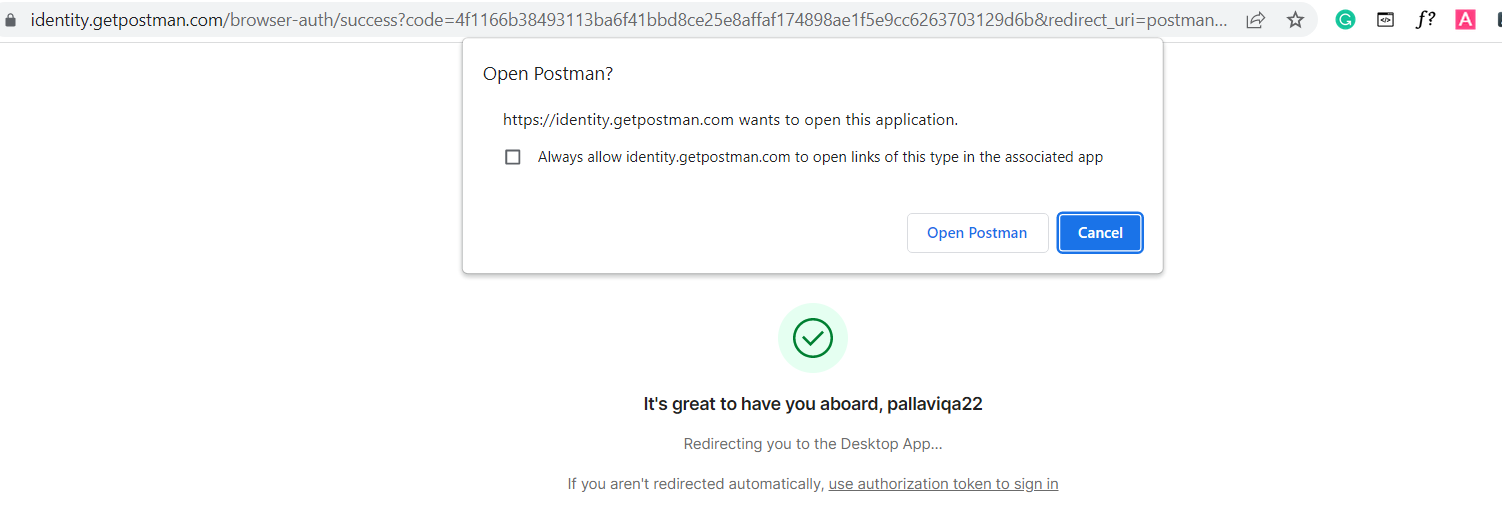Click the Open Postman button
Image resolution: width=1502 pixels, height=510 pixels.
click(x=977, y=233)
